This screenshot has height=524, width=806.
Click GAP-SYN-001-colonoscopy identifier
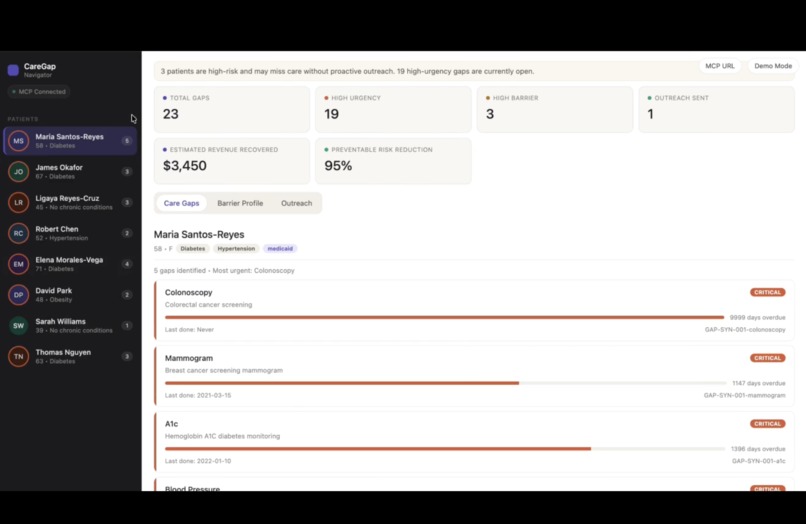point(745,330)
